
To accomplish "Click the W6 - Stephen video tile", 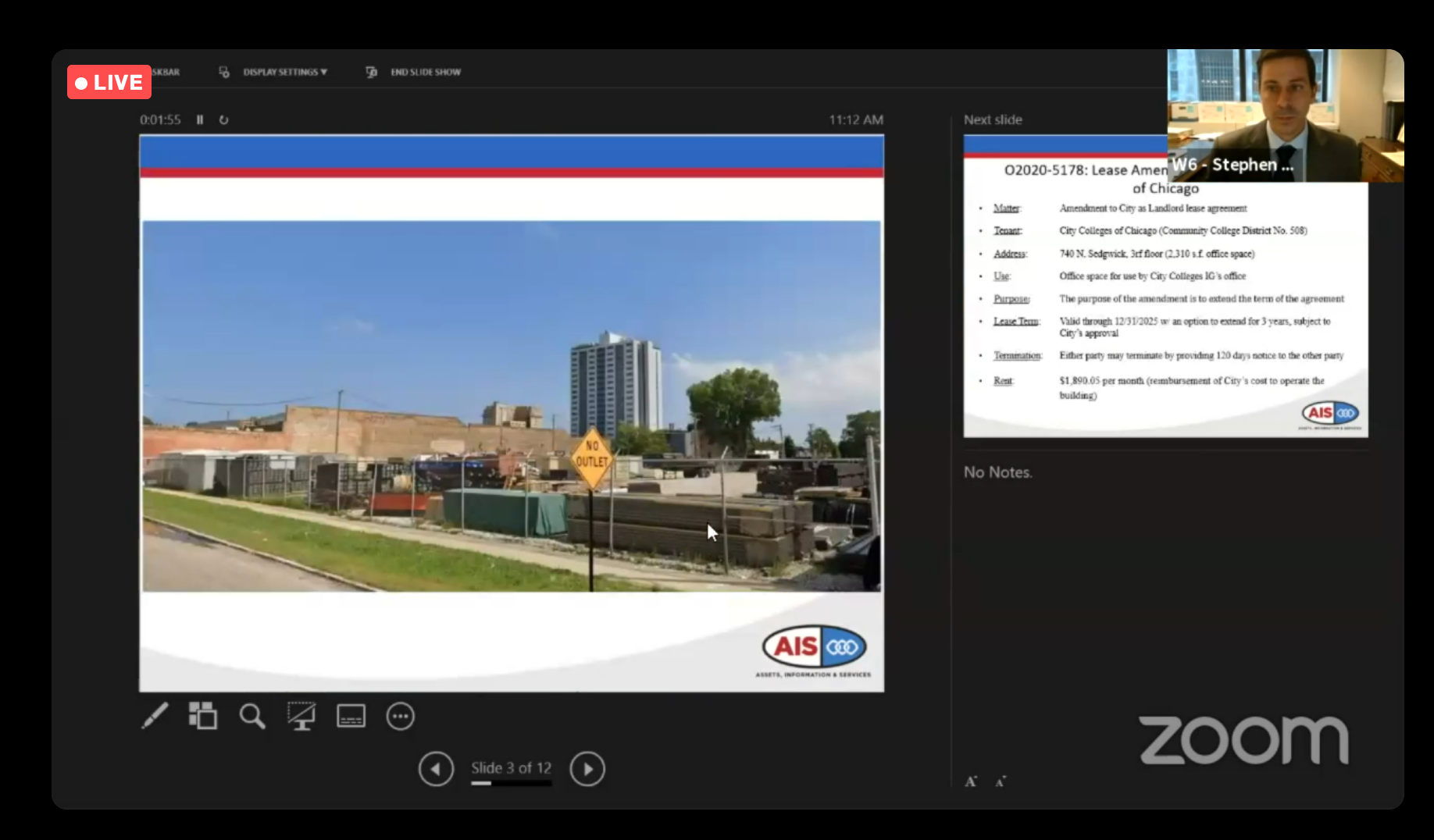I will [1286, 116].
